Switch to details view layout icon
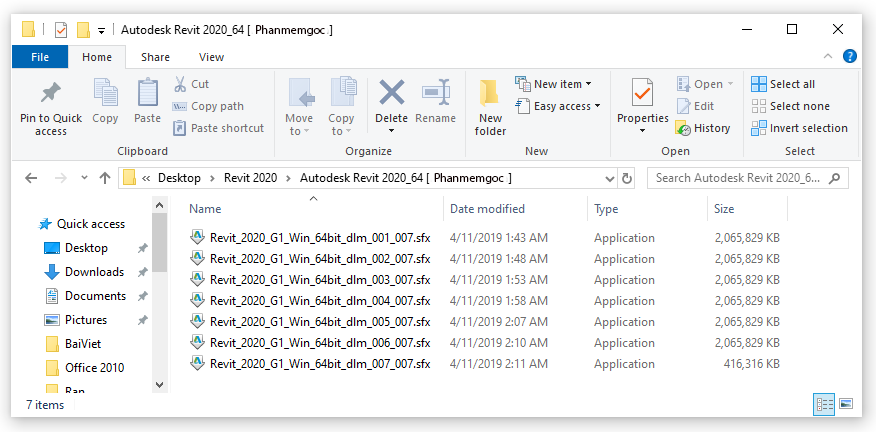The width and height of the screenshot is (876, 432). click(x=825, y=403)
